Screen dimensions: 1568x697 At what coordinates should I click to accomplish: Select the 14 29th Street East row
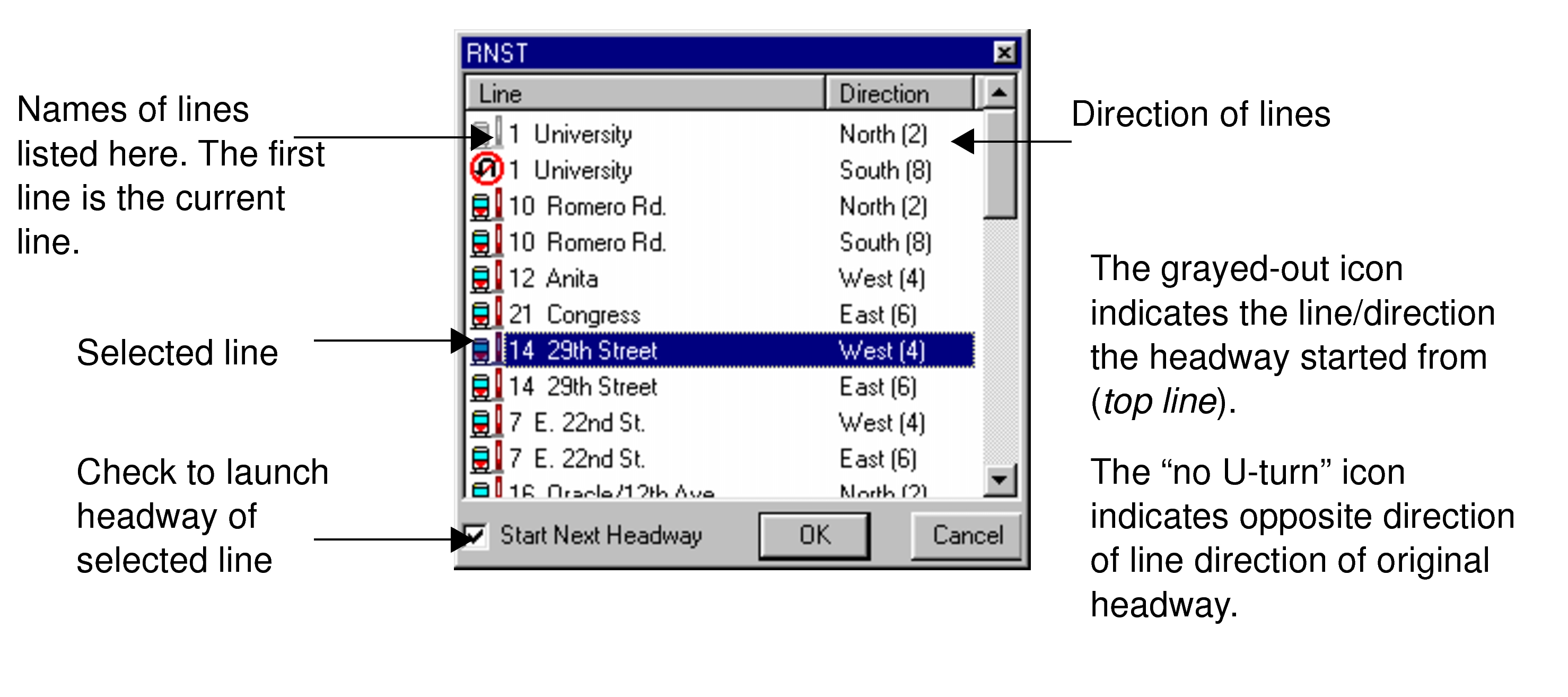click(x=670, y=386)
